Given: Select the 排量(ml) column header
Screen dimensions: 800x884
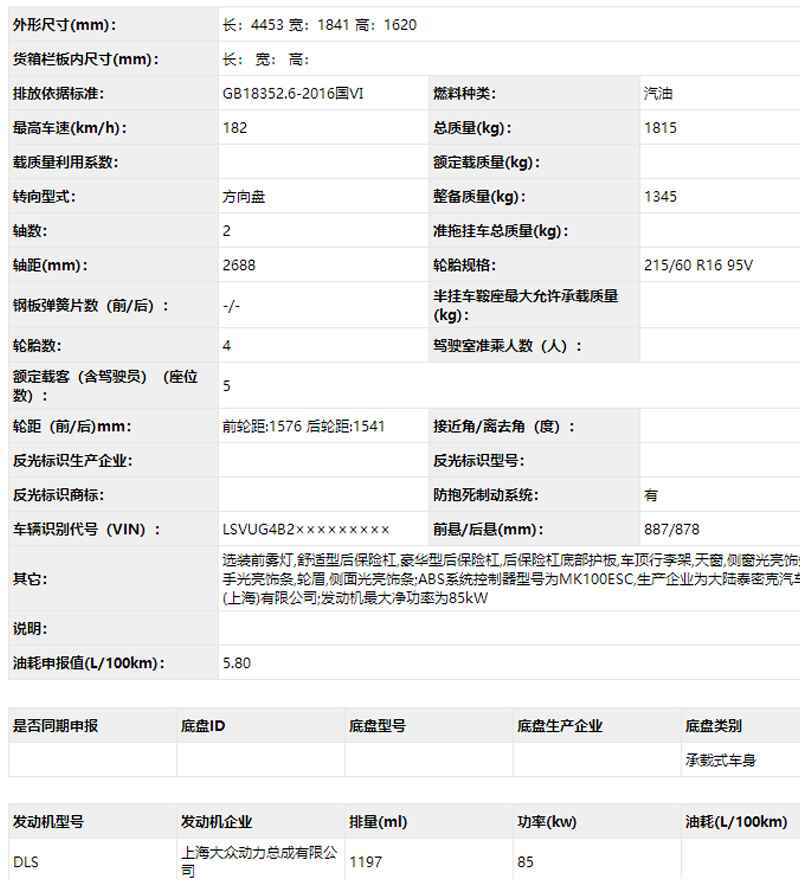Looking at the screenshot, I should [x=378, y=822].
